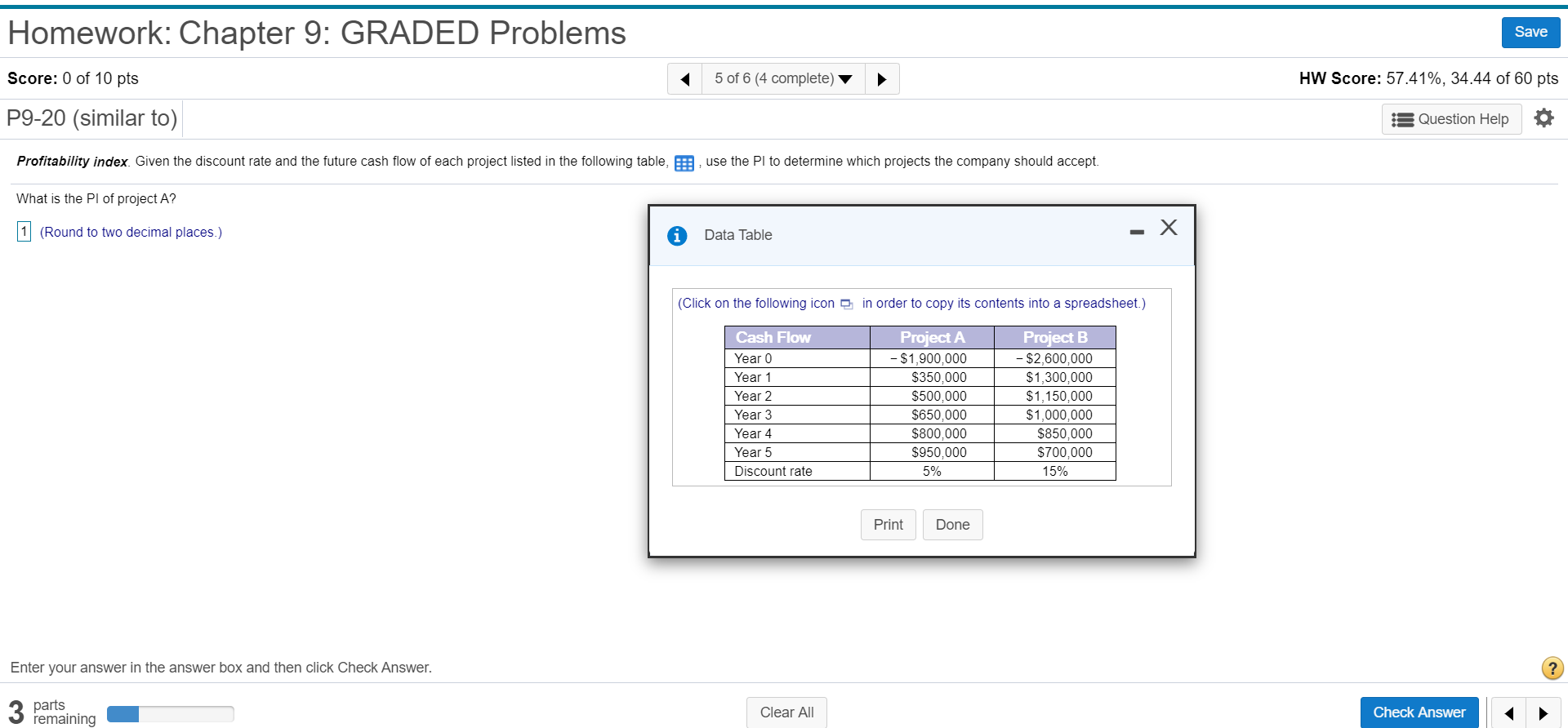Click the Year 0 row label
This screenshot has width=1568, height=728.
click(753, 358)
